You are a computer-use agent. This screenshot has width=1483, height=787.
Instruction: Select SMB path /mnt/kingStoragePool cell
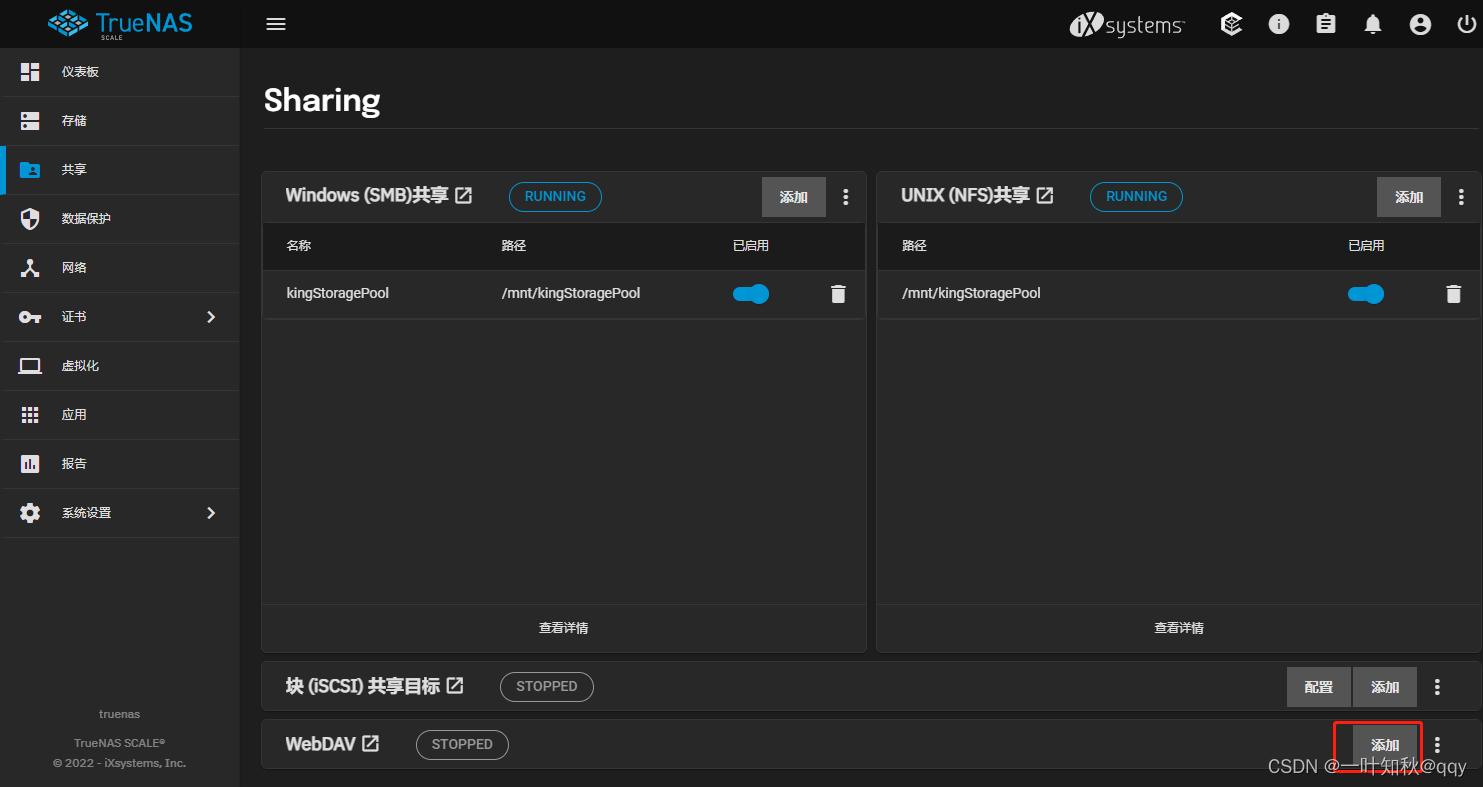571,294
